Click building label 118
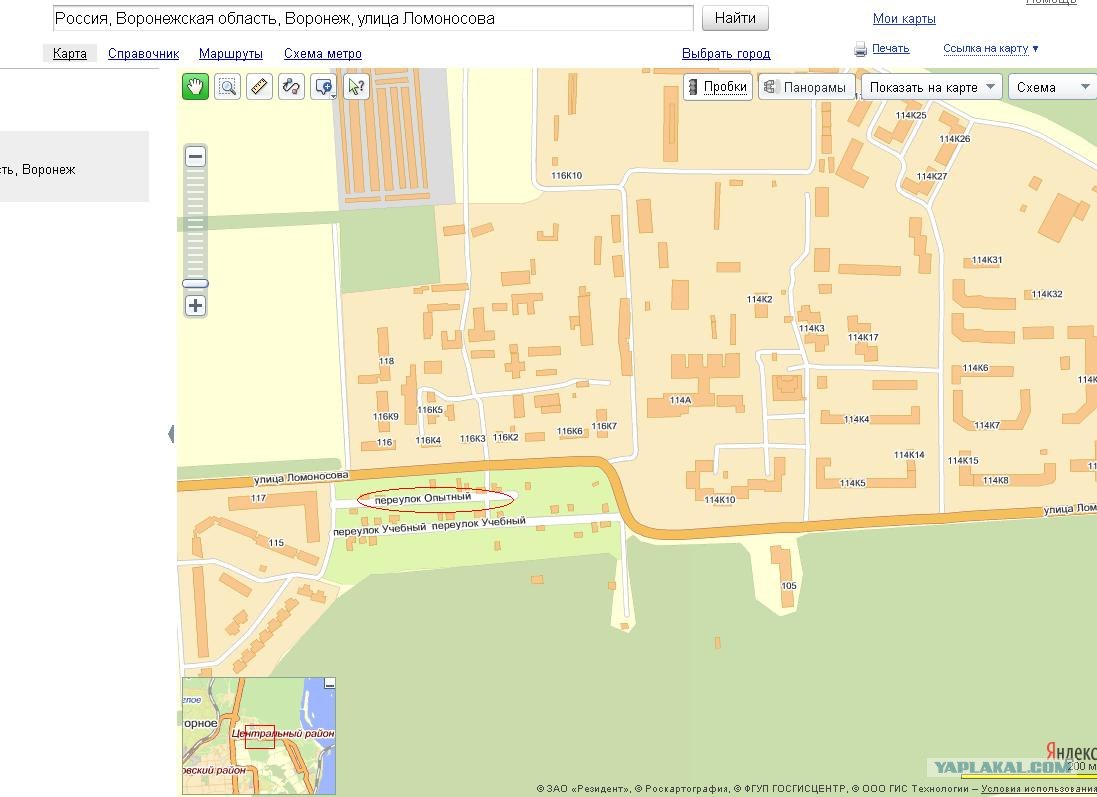This screenshot has width=1097, height=797. tap(386, 361)
